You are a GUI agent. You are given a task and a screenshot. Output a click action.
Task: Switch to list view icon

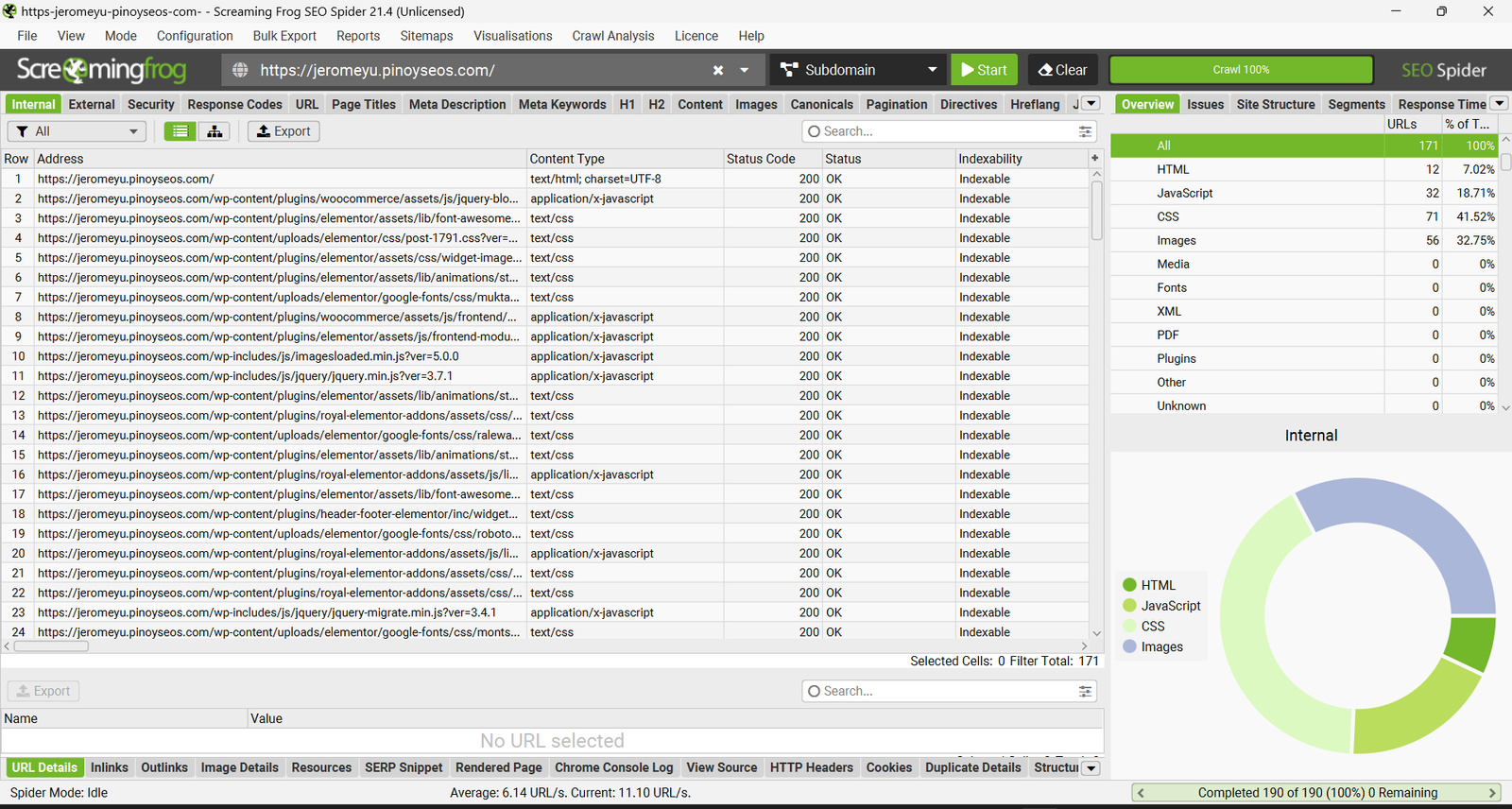click(180, 131)
